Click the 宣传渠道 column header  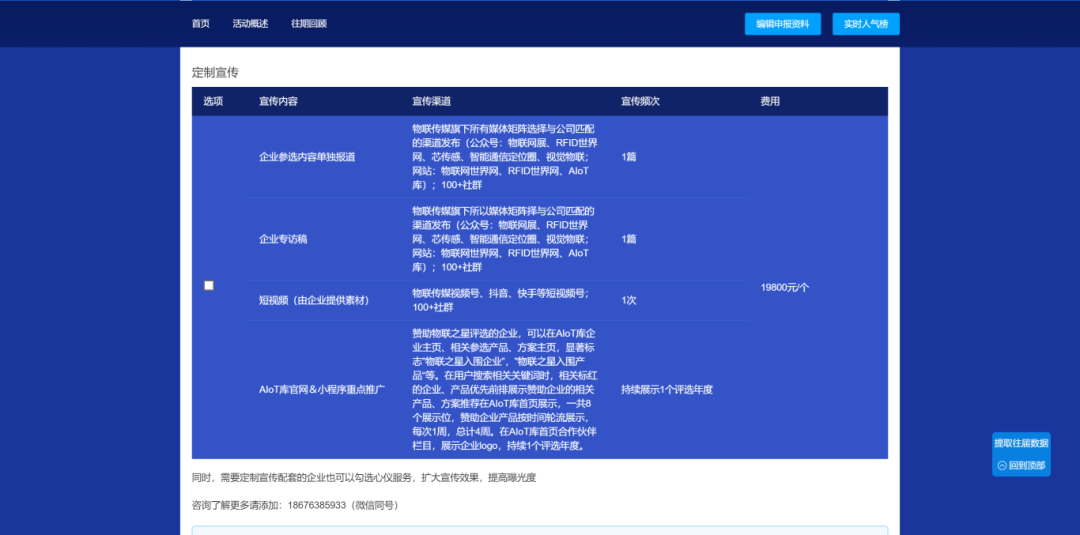click(x=431, y=101)
